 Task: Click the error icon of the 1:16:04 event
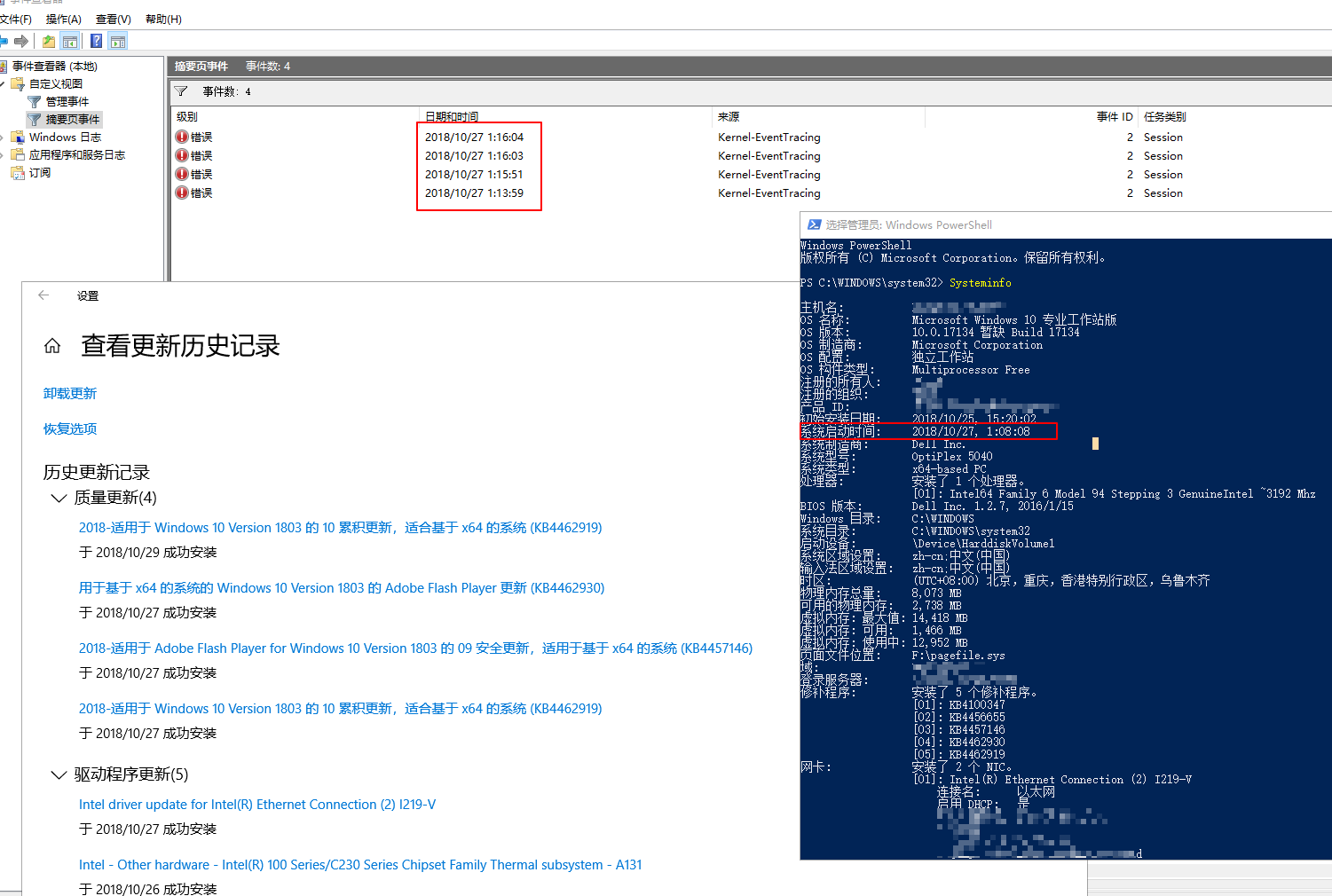tap(182, 137)
